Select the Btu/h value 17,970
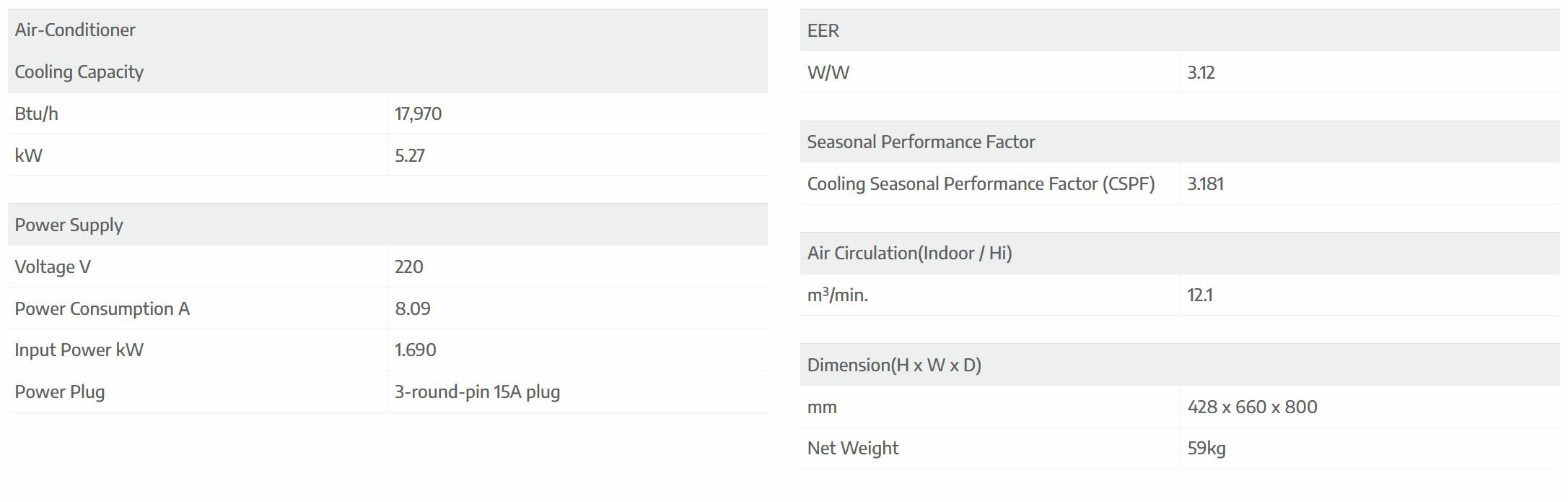 click(418, 114)
